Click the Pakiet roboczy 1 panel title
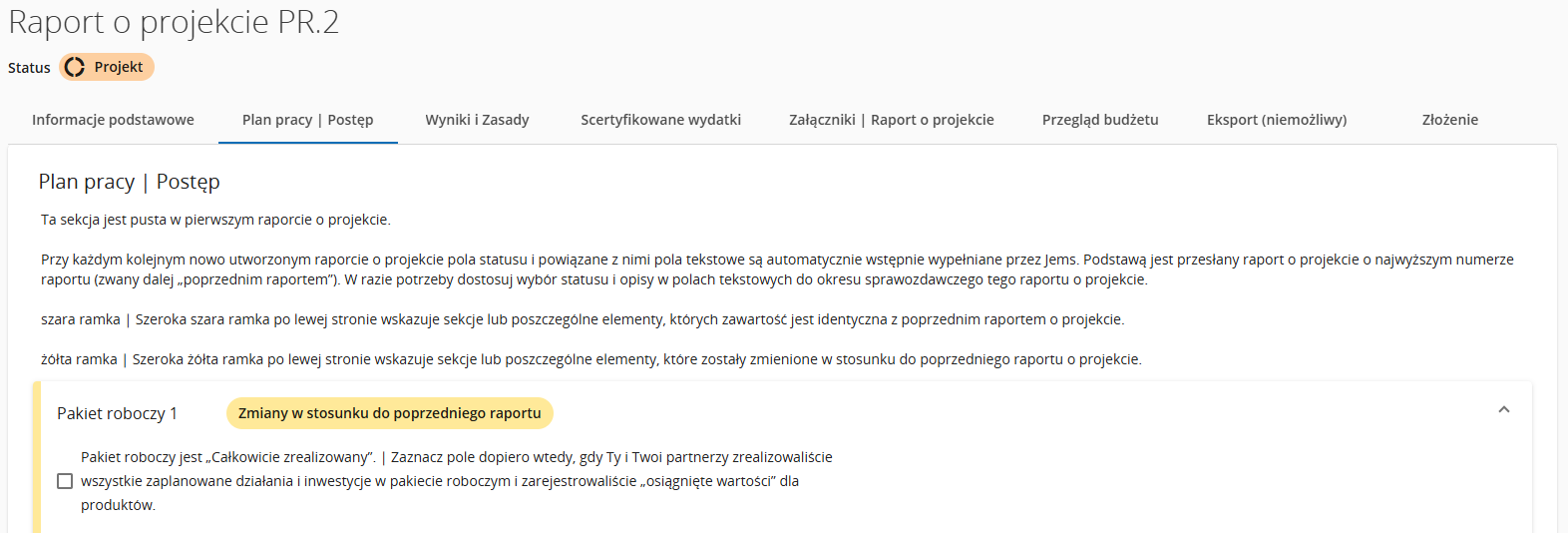The image size is (1568, 533). 117,413
